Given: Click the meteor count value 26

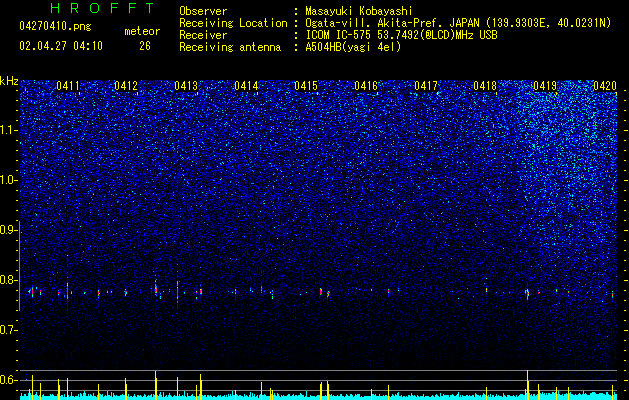Looking at the screenshot, I should click(145, 46).
